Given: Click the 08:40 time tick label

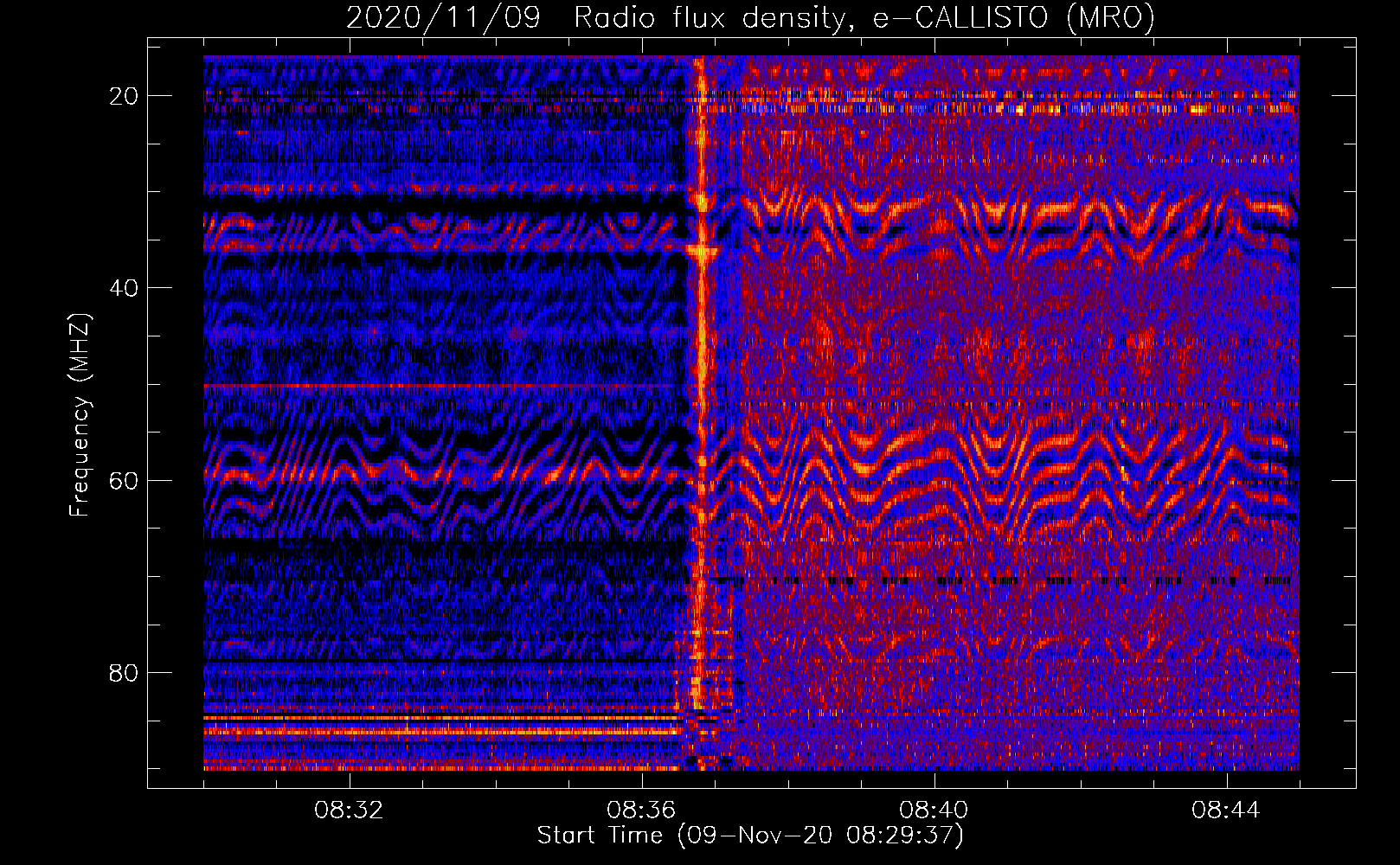Looking at the screenshot, I should [x=934, y=811].
